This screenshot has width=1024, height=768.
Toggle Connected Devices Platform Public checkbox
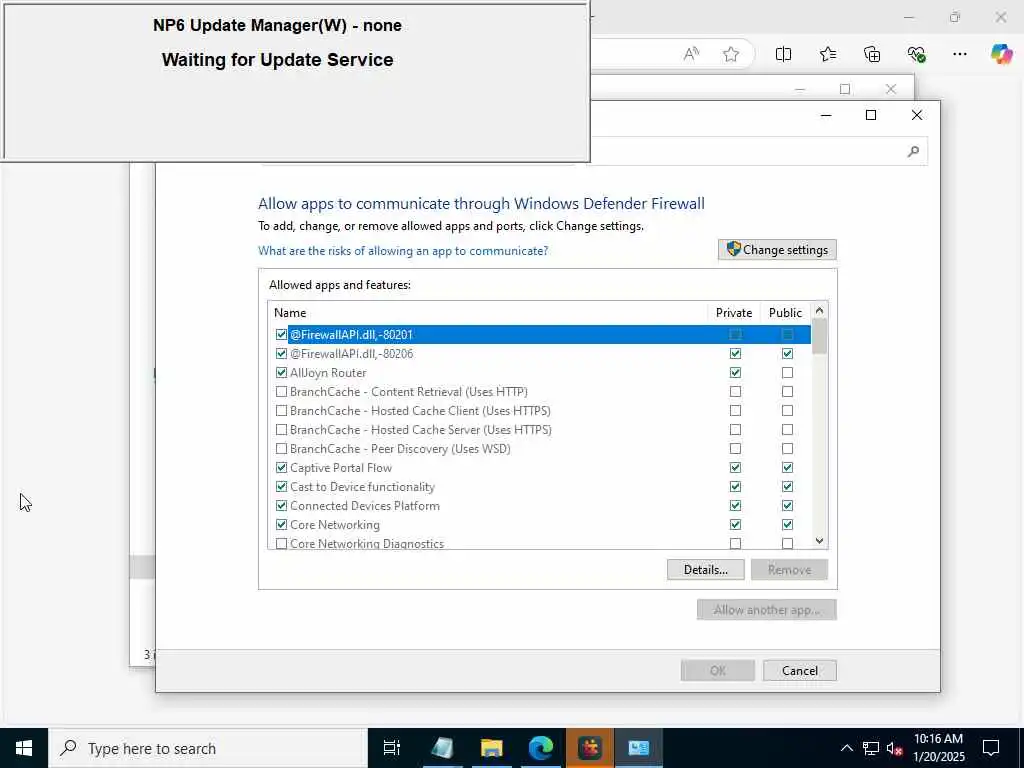[788, 505]
